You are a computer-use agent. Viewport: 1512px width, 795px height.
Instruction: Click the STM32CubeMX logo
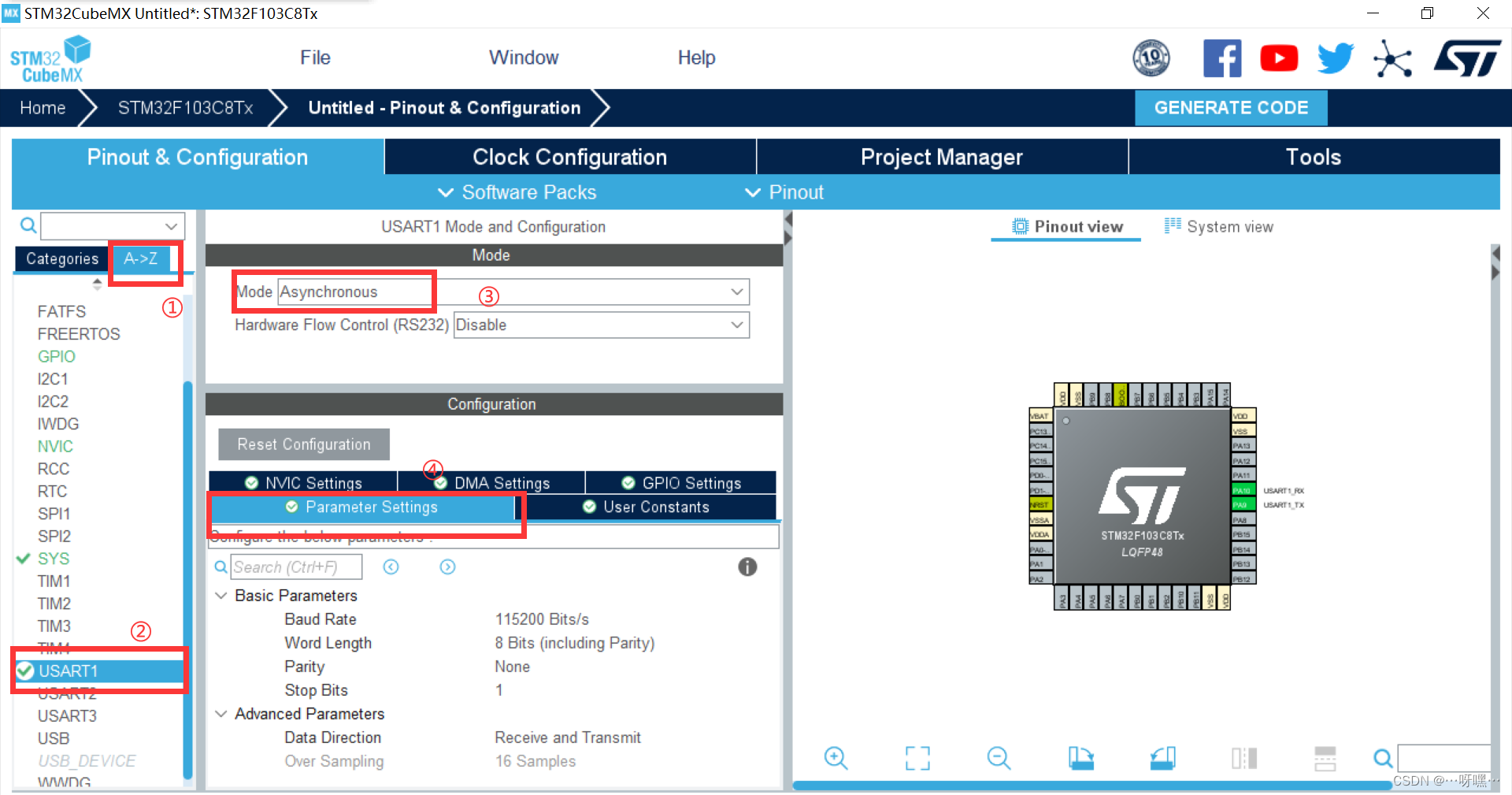[x=50, y=60]
